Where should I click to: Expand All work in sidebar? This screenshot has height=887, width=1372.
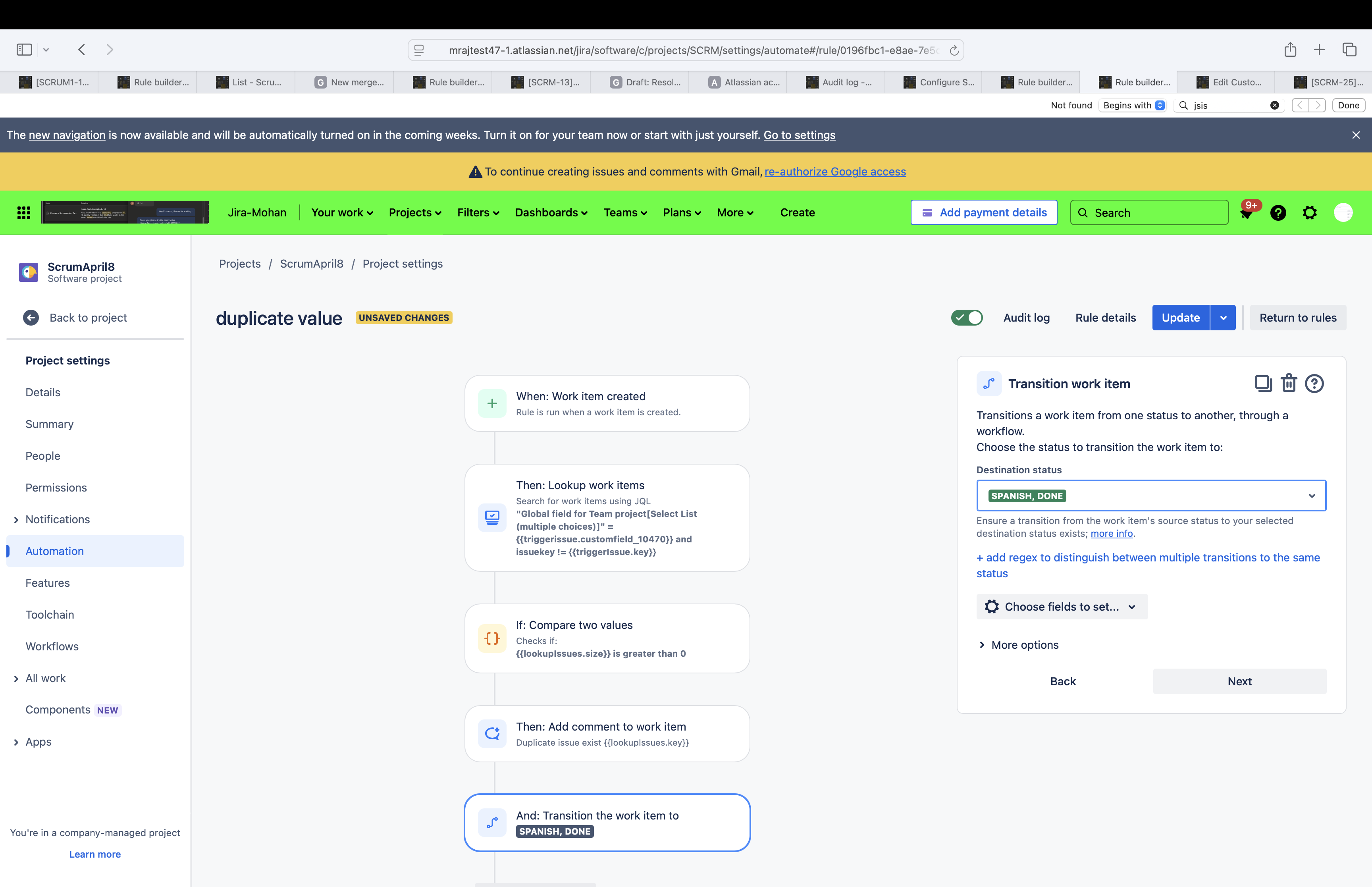(x=16, y=679)
